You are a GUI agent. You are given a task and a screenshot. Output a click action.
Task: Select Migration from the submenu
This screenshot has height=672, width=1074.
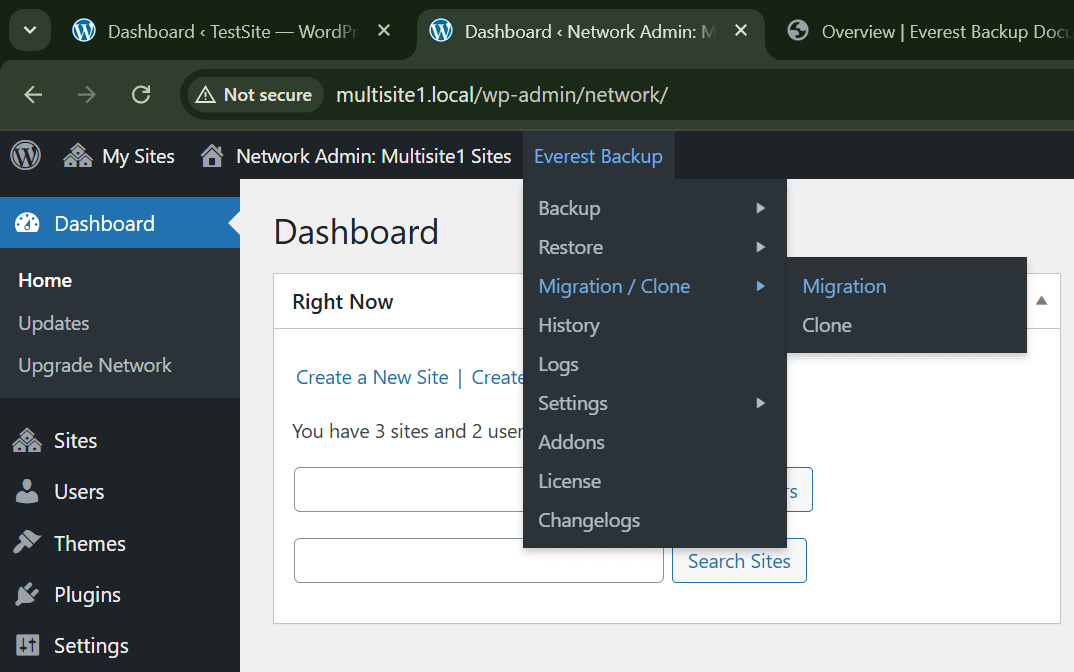click(x=844, y=286)
